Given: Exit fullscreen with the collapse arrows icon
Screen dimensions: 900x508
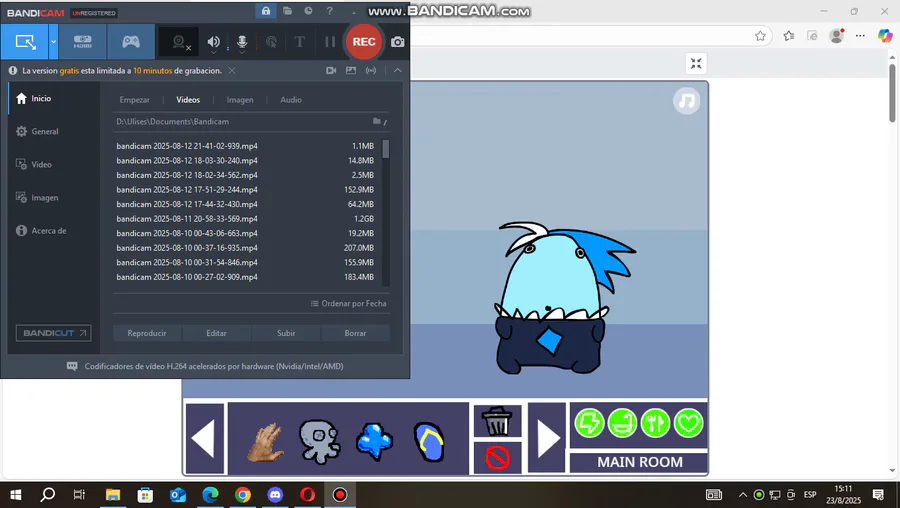Looking at the screenshot, I should coord(696,64).
